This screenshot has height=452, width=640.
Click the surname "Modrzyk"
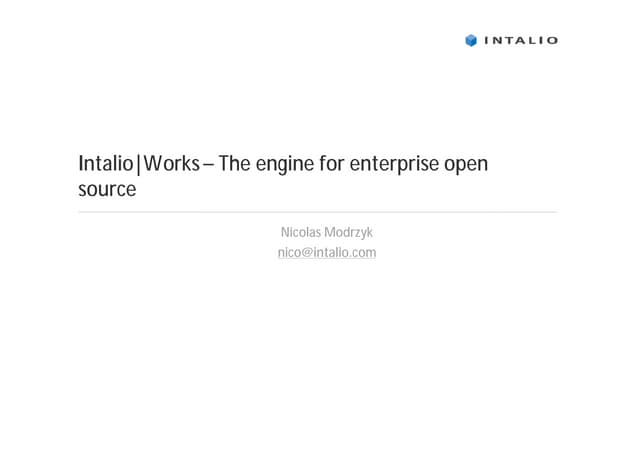click(350, 233)
